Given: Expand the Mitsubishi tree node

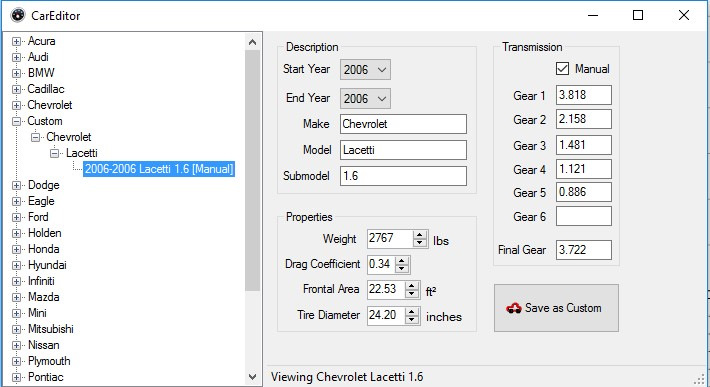Looking at the screenshot, I should (16, 330).
